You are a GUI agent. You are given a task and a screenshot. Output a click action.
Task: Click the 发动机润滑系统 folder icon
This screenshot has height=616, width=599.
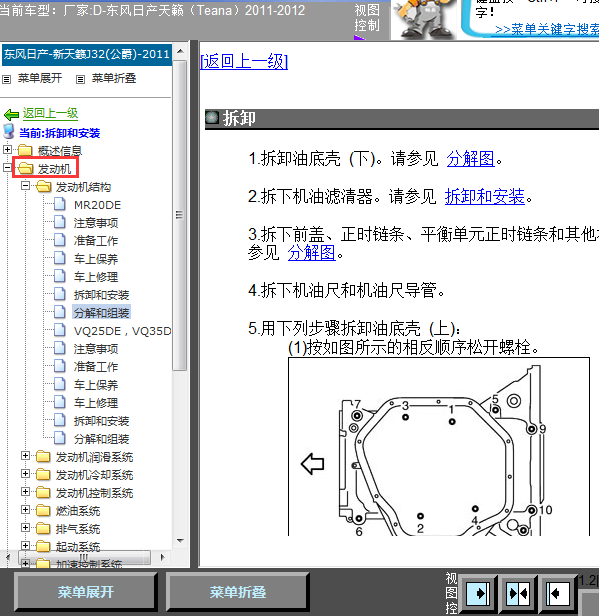43,456
